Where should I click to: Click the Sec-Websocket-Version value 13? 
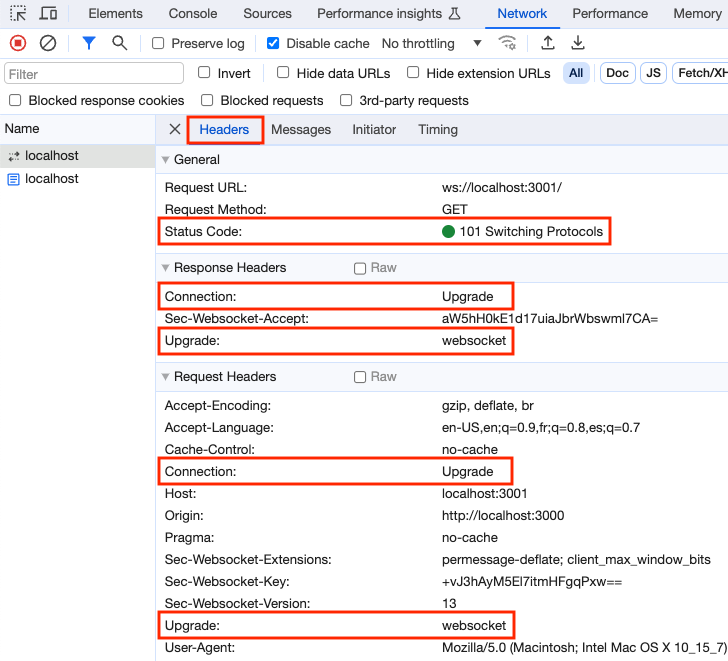point(449,603)
